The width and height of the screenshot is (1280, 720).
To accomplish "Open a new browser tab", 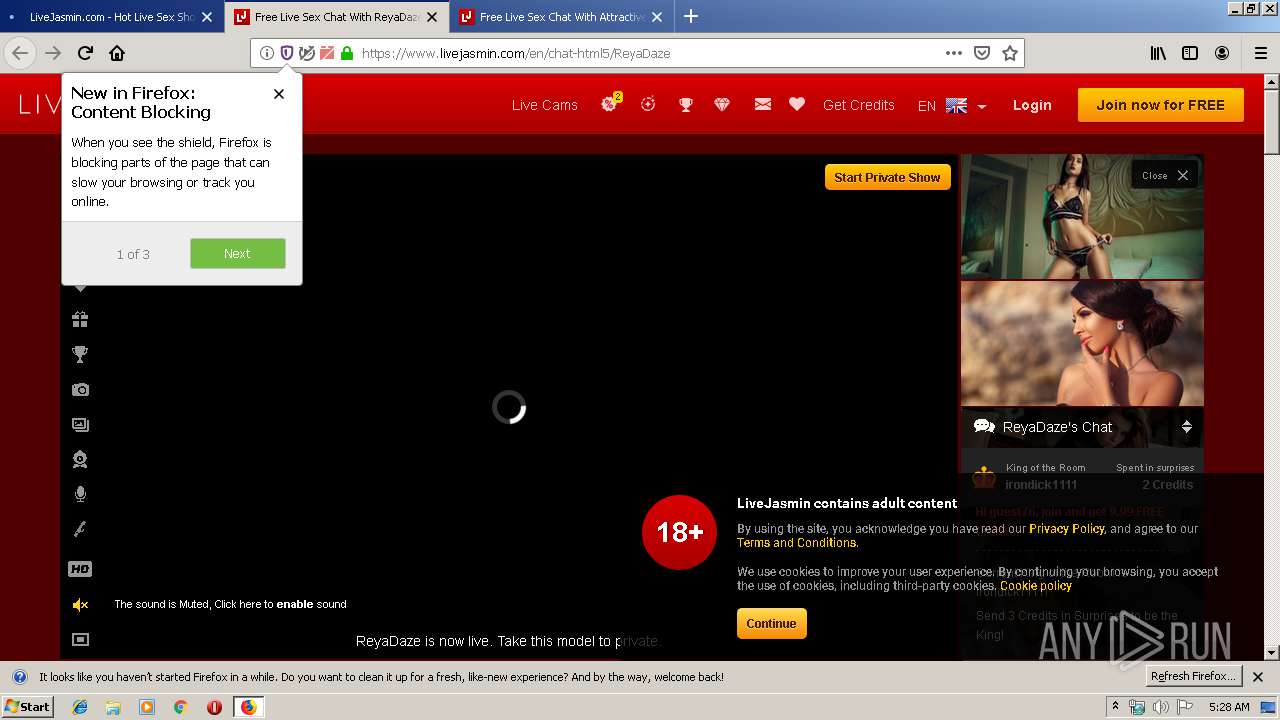I will coord(691,16).
